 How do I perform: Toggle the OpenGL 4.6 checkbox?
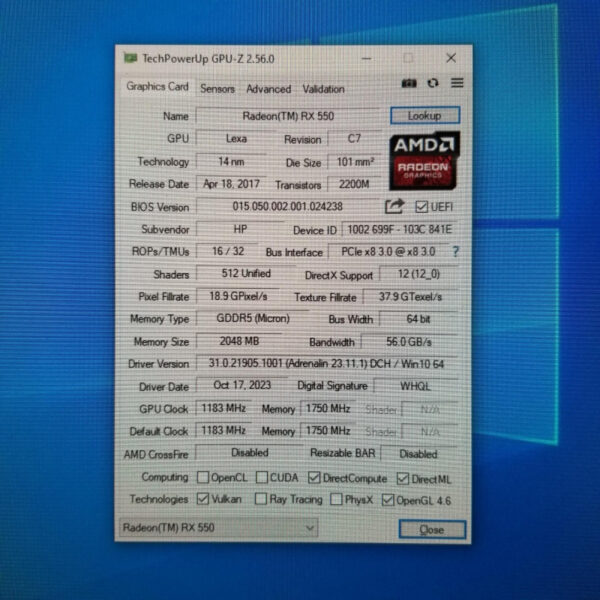point(388,500)
